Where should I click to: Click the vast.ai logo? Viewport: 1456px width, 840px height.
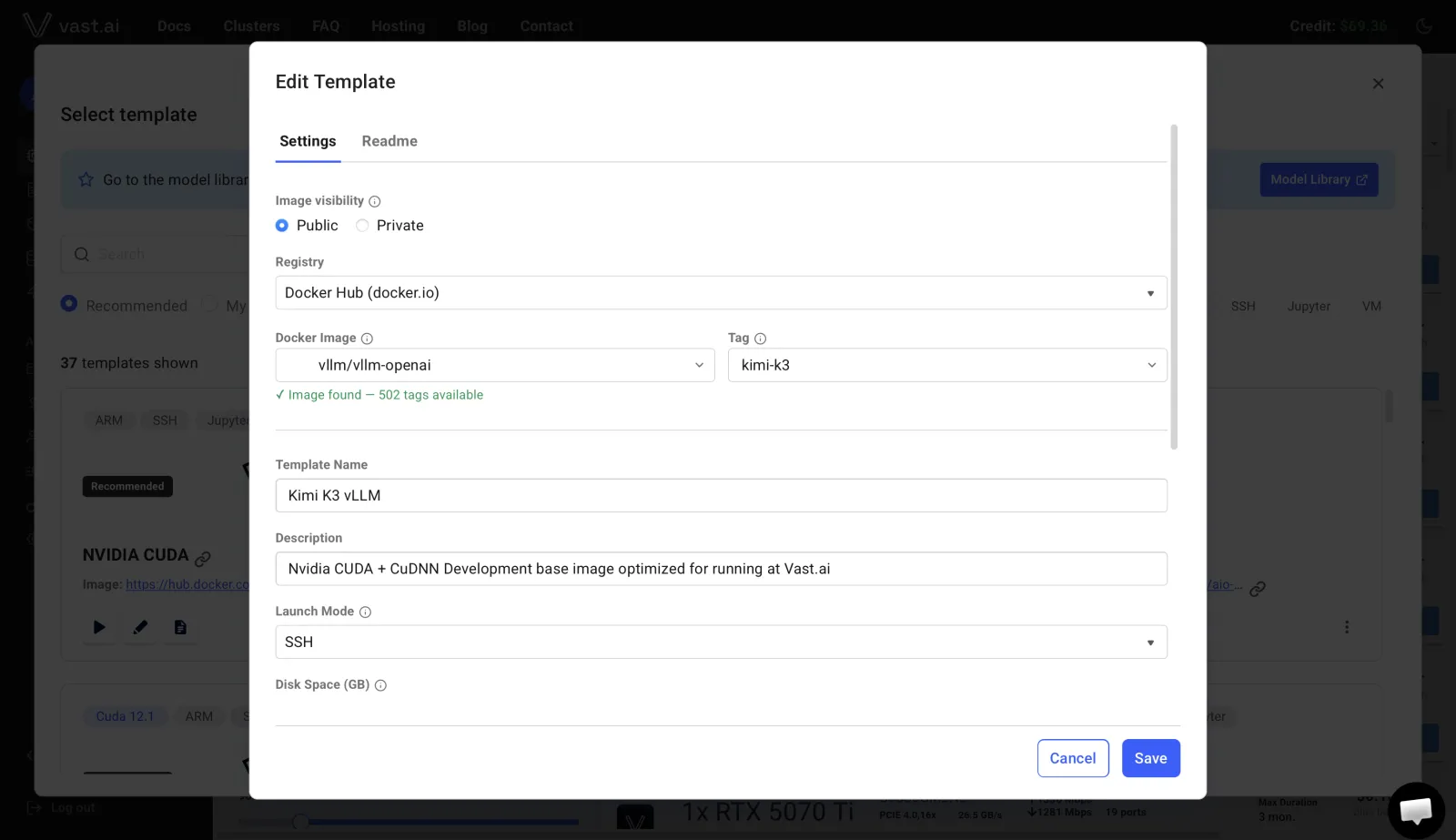(71, 25)
